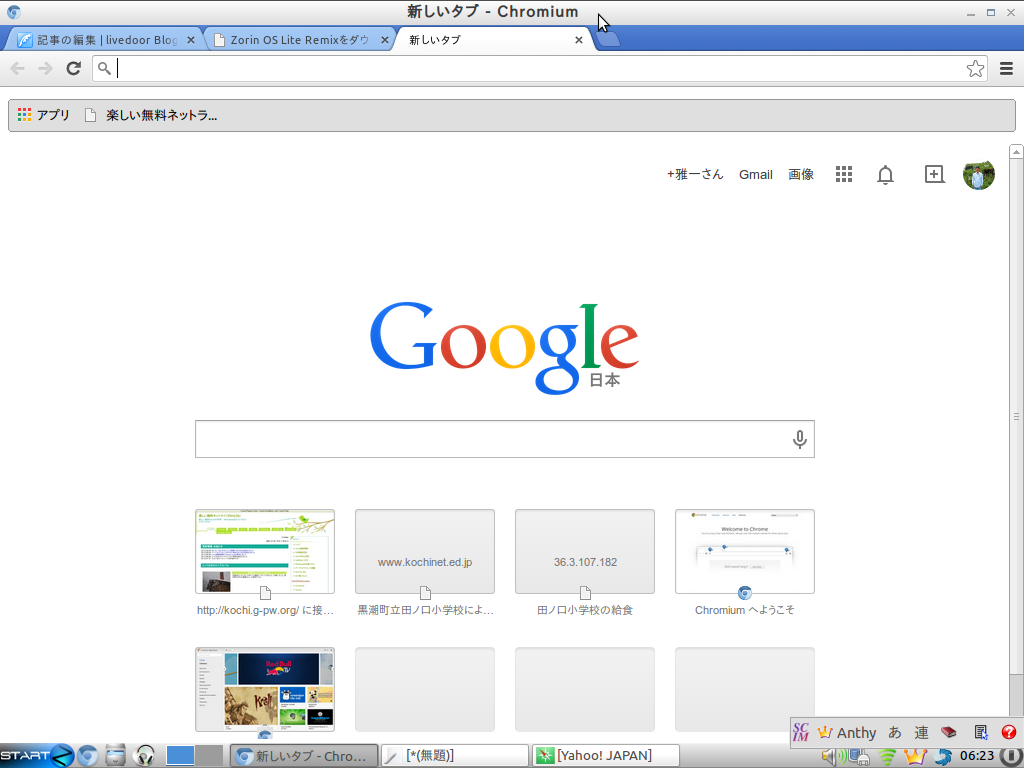The width and height of the screenshot is (1024, 768).
Task: Close the Zorin OS Lite Remix tab
Action: (x=385, y=40)
